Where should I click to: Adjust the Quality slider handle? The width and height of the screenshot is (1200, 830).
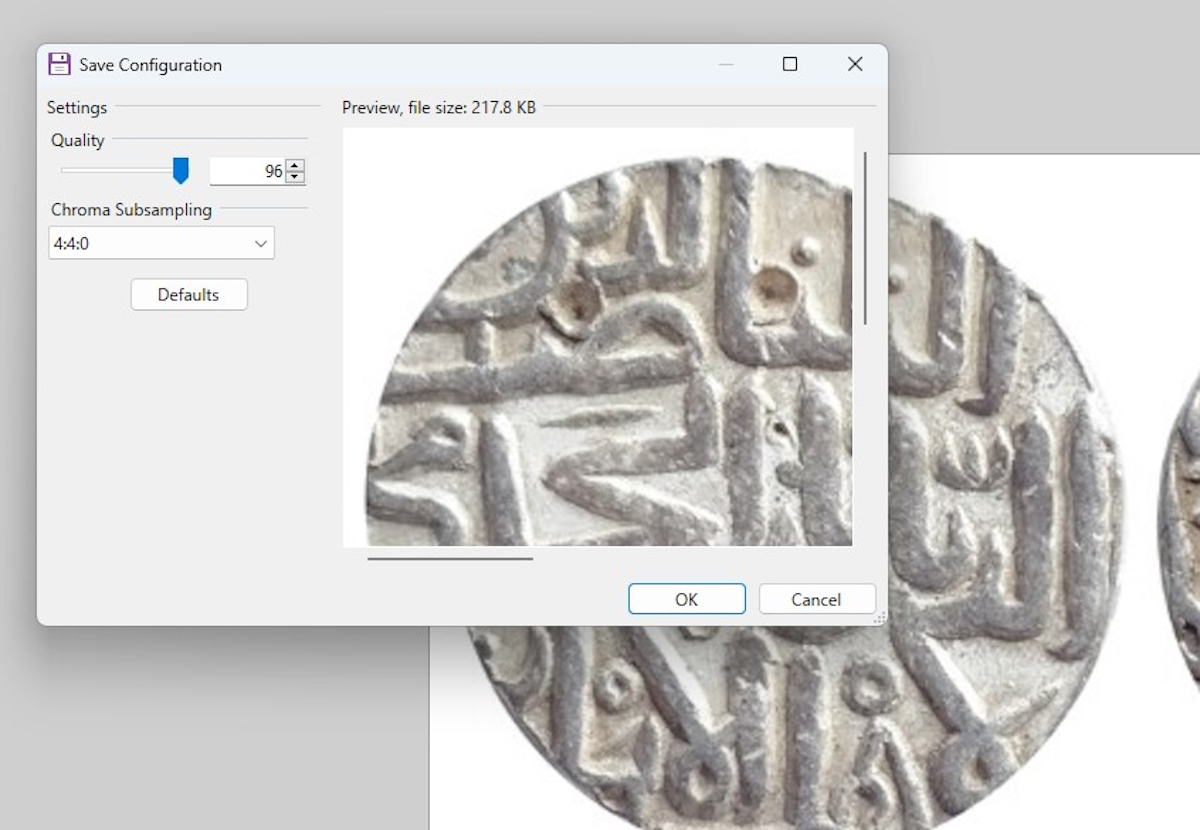tap(181, 171)
